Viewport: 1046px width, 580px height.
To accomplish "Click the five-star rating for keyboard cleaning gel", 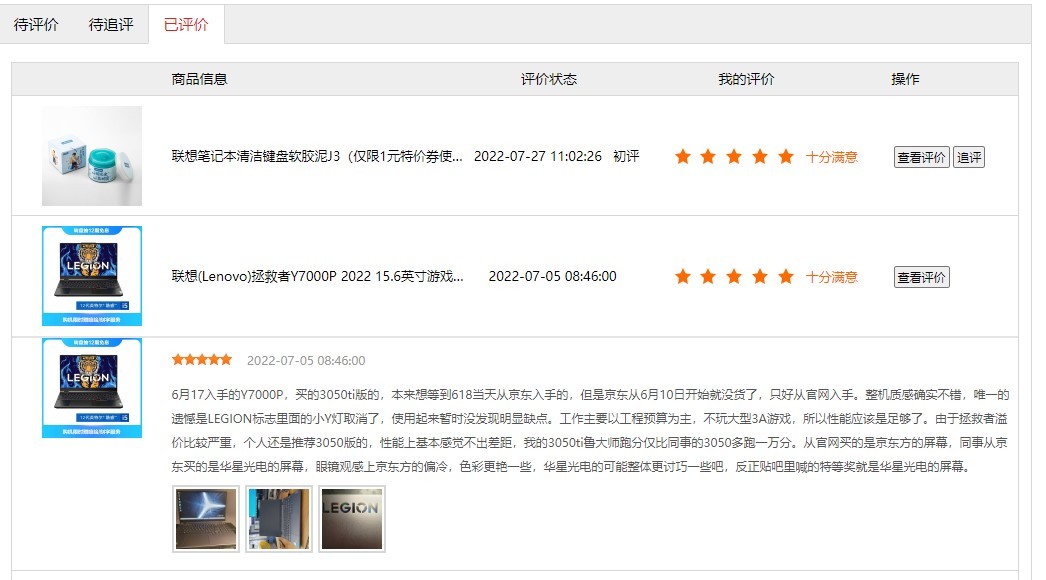I will [x=734, y=157].
